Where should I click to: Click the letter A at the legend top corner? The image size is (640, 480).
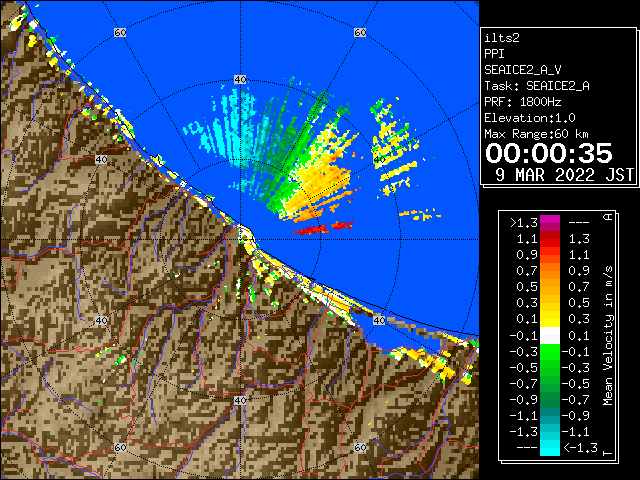point(608,217)
